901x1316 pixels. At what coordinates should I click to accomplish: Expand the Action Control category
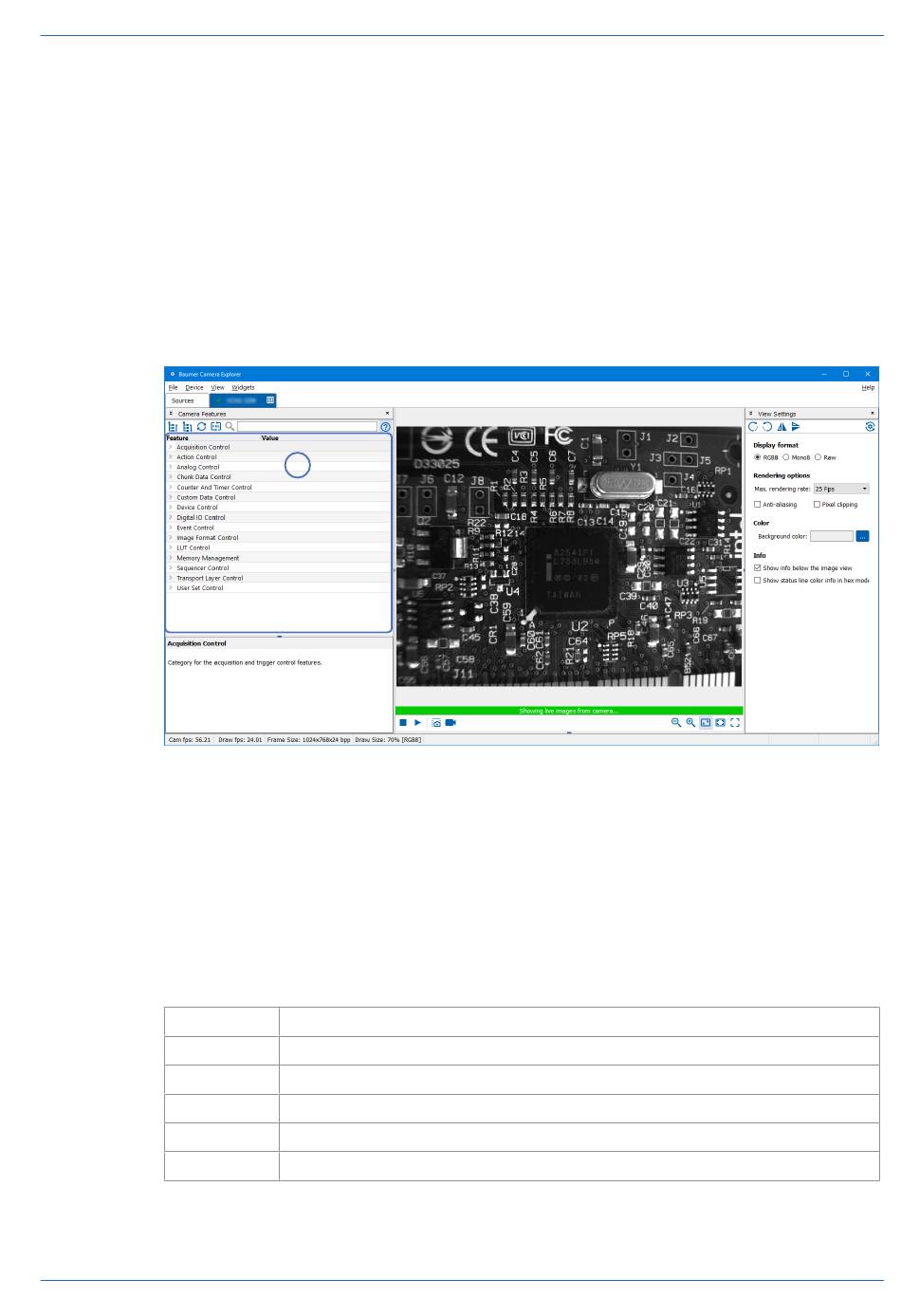[x=171, y=457]
